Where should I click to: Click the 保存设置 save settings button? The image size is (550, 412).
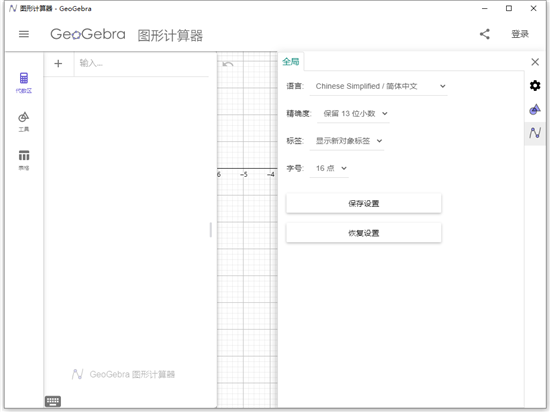(x=364, y=203)
